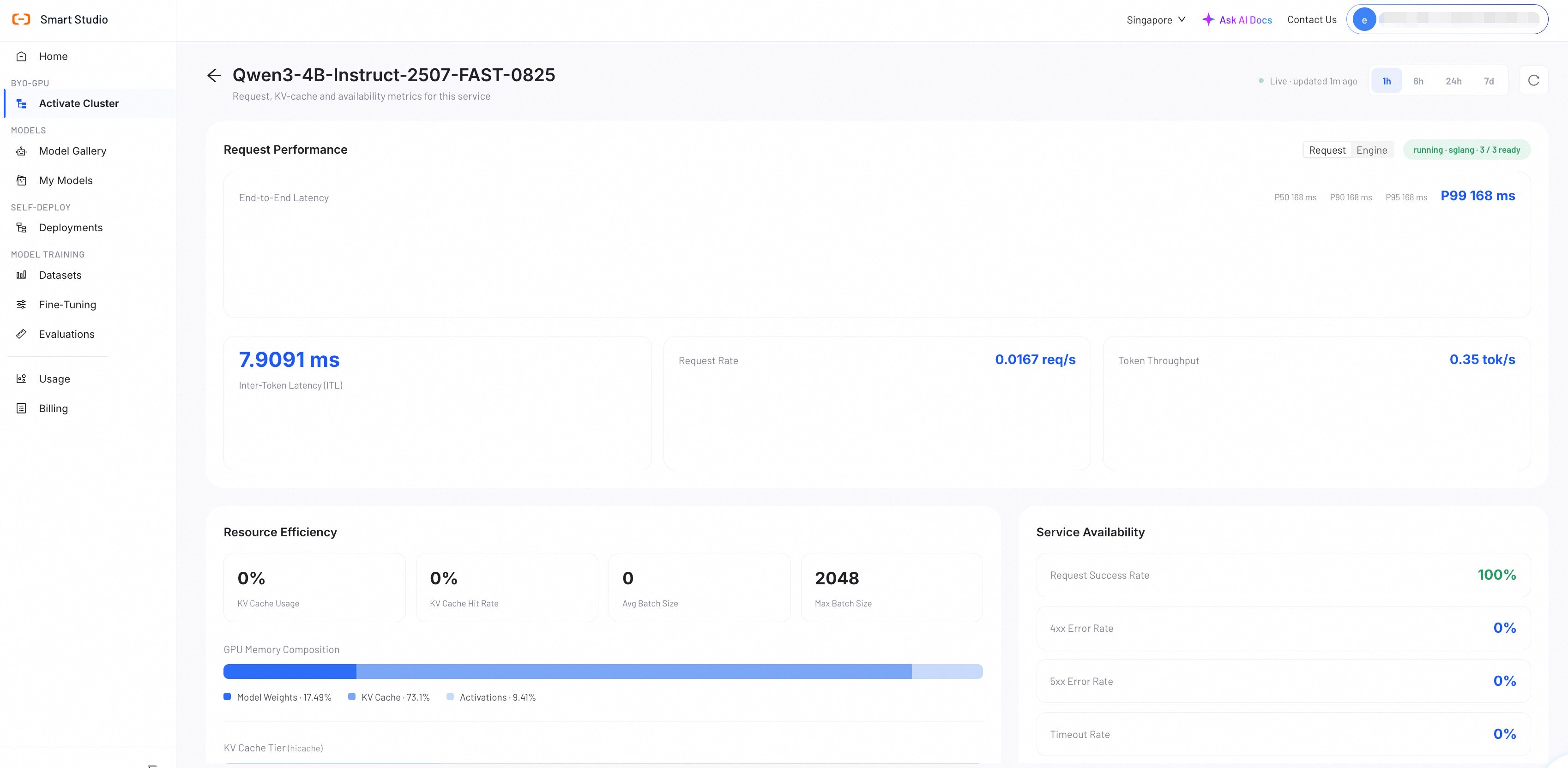Select the 1h time range

click(1387, 81)
